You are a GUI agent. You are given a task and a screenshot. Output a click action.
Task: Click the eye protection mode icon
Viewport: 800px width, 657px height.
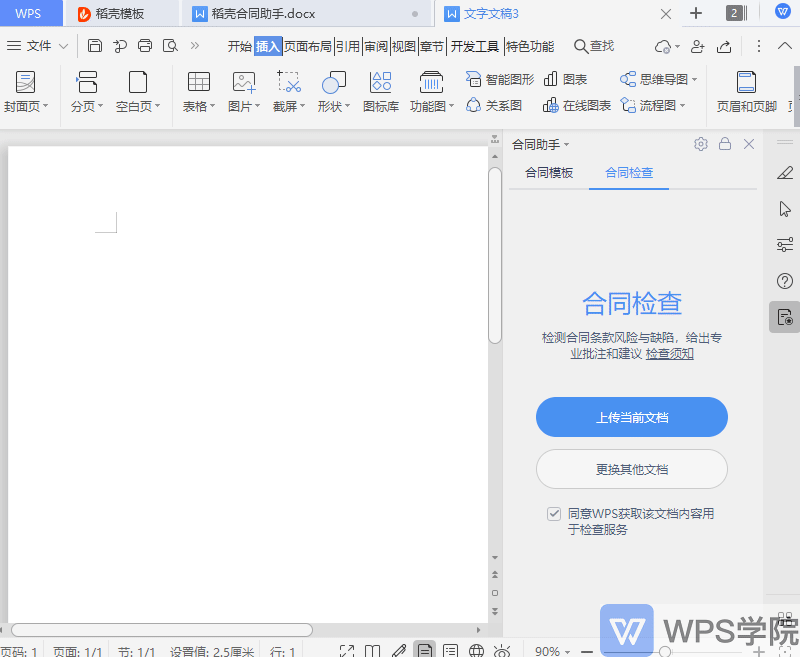point(502,651)
